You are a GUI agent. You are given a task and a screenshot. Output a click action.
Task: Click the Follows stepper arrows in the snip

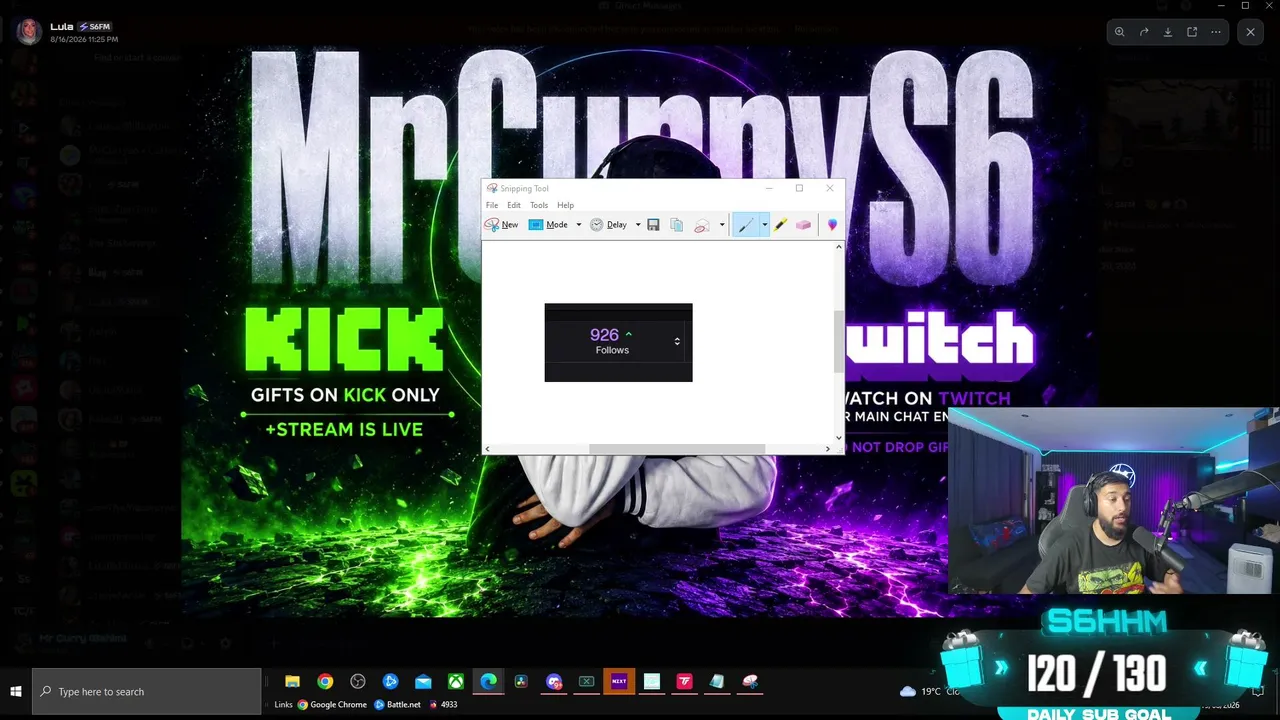pos(677,342)
